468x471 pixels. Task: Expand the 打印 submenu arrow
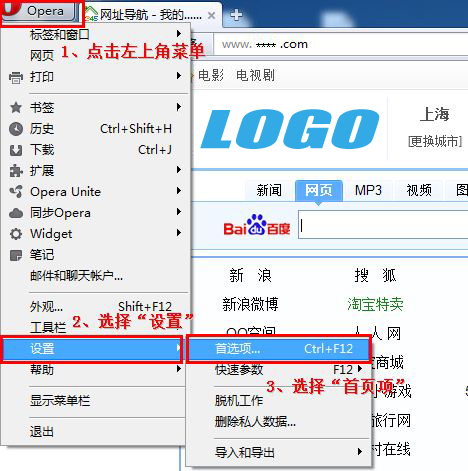pos(179,76)
